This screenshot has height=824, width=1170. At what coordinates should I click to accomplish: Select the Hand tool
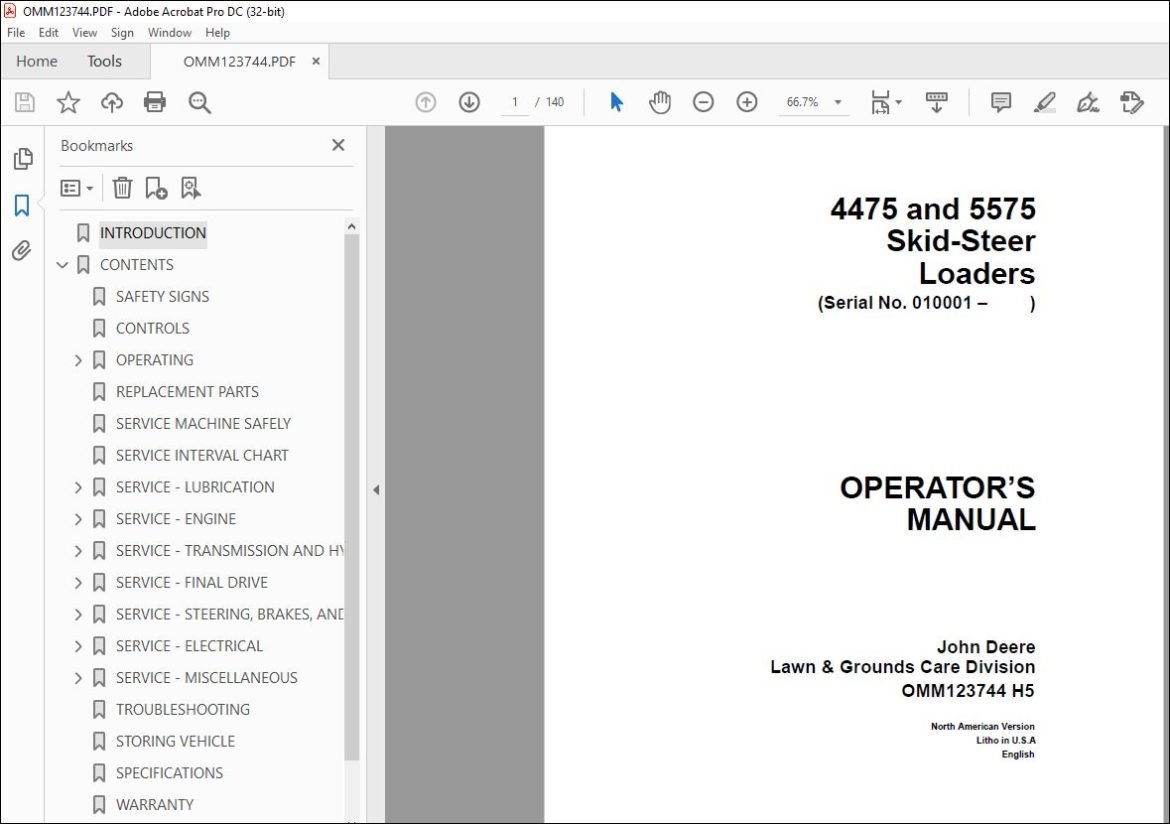pyautogui.click(x=660, y=102)
